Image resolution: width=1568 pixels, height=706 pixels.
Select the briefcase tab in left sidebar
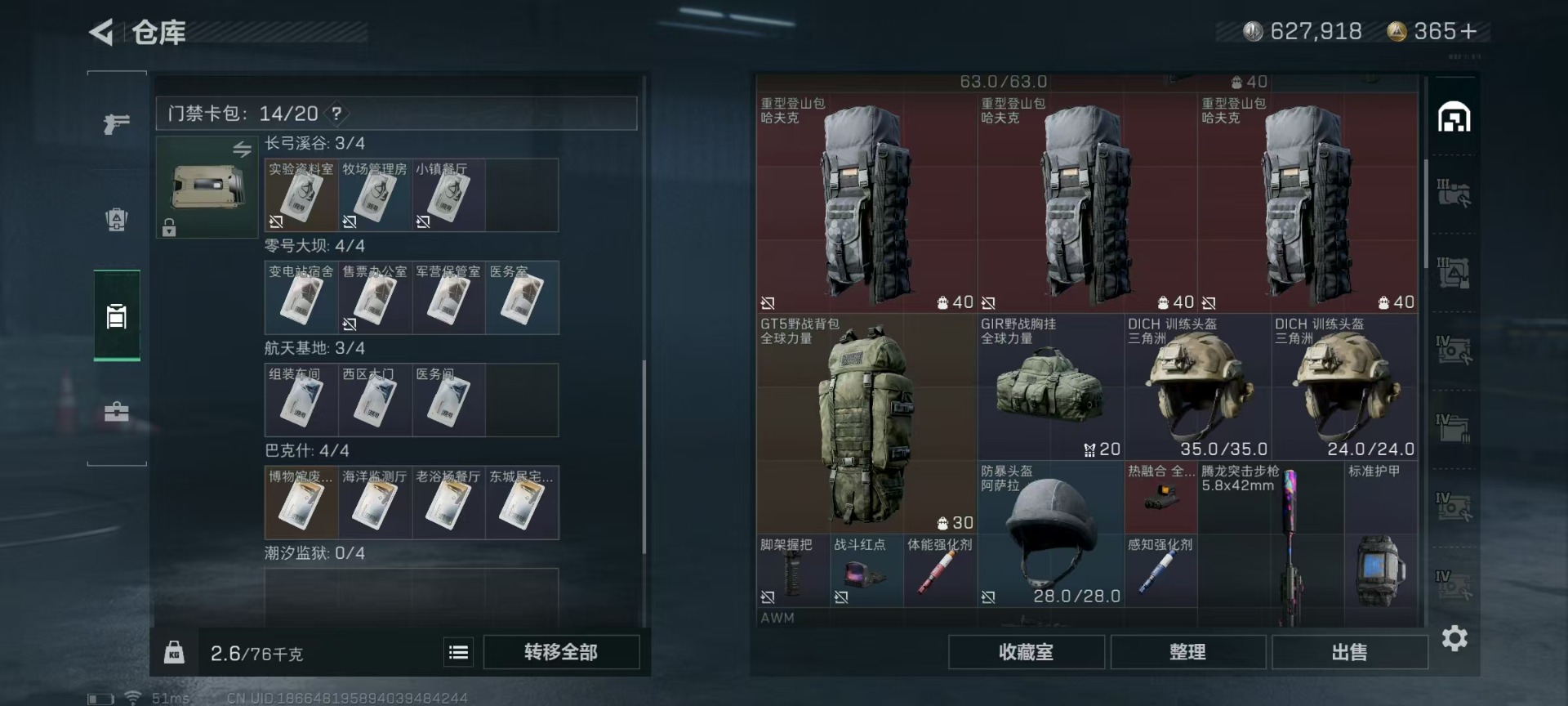pyautogui.click(x=116, y=411)
